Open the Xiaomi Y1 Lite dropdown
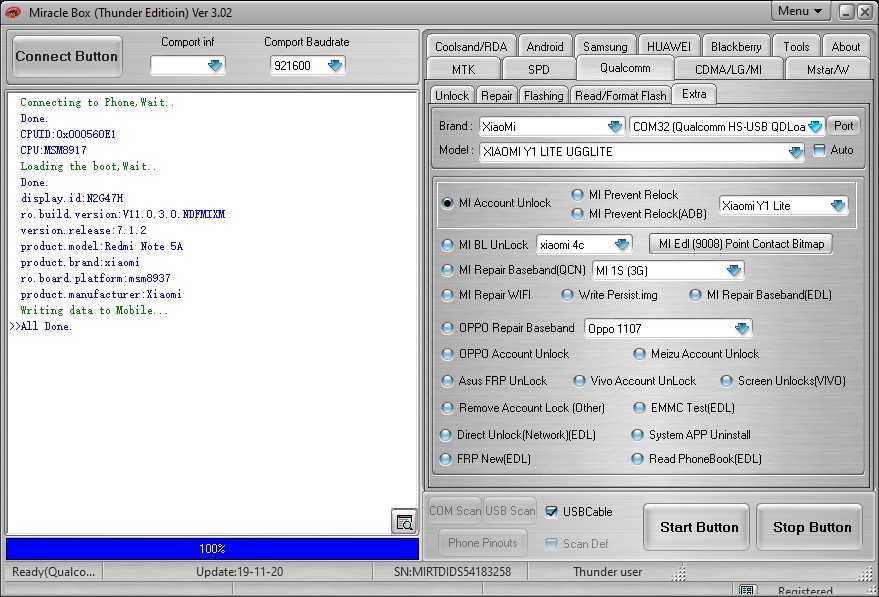This screenshot has width=879, height=597. point(838,206)
